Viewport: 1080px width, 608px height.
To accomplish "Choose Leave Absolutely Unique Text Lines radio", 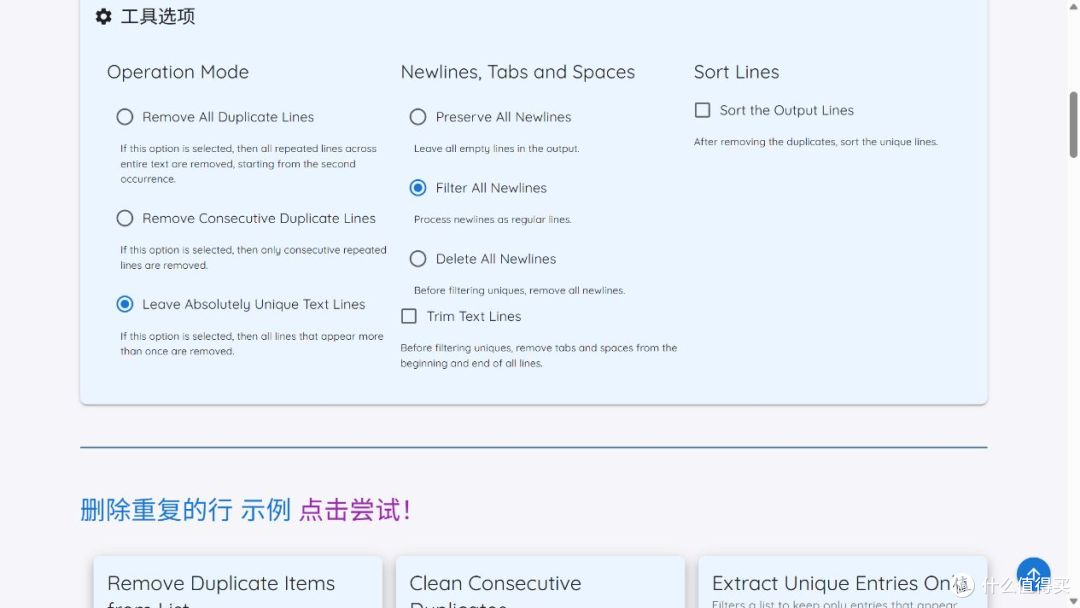I will (125, 304).
